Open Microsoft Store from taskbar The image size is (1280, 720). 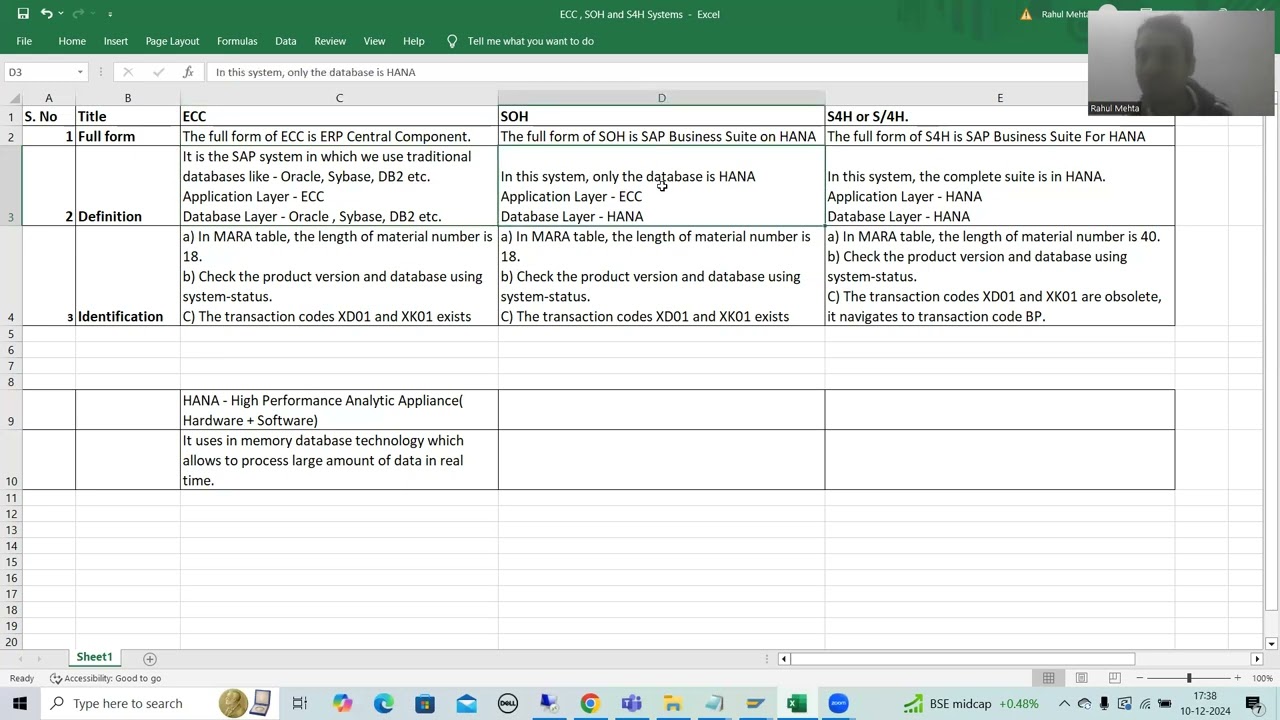click(x=425, y=703)
